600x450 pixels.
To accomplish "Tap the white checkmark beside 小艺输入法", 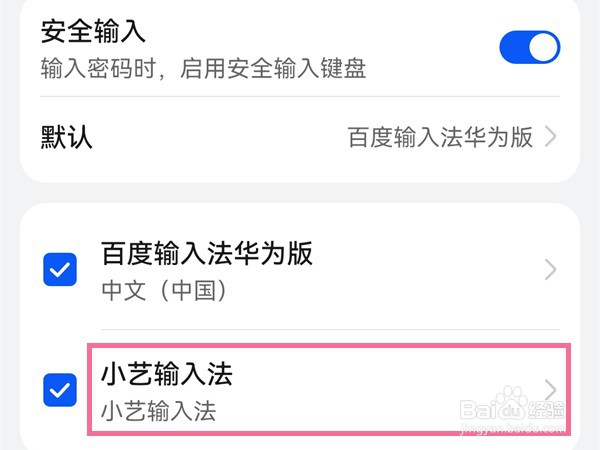I will pyautogui.click(x=61, y=390).
